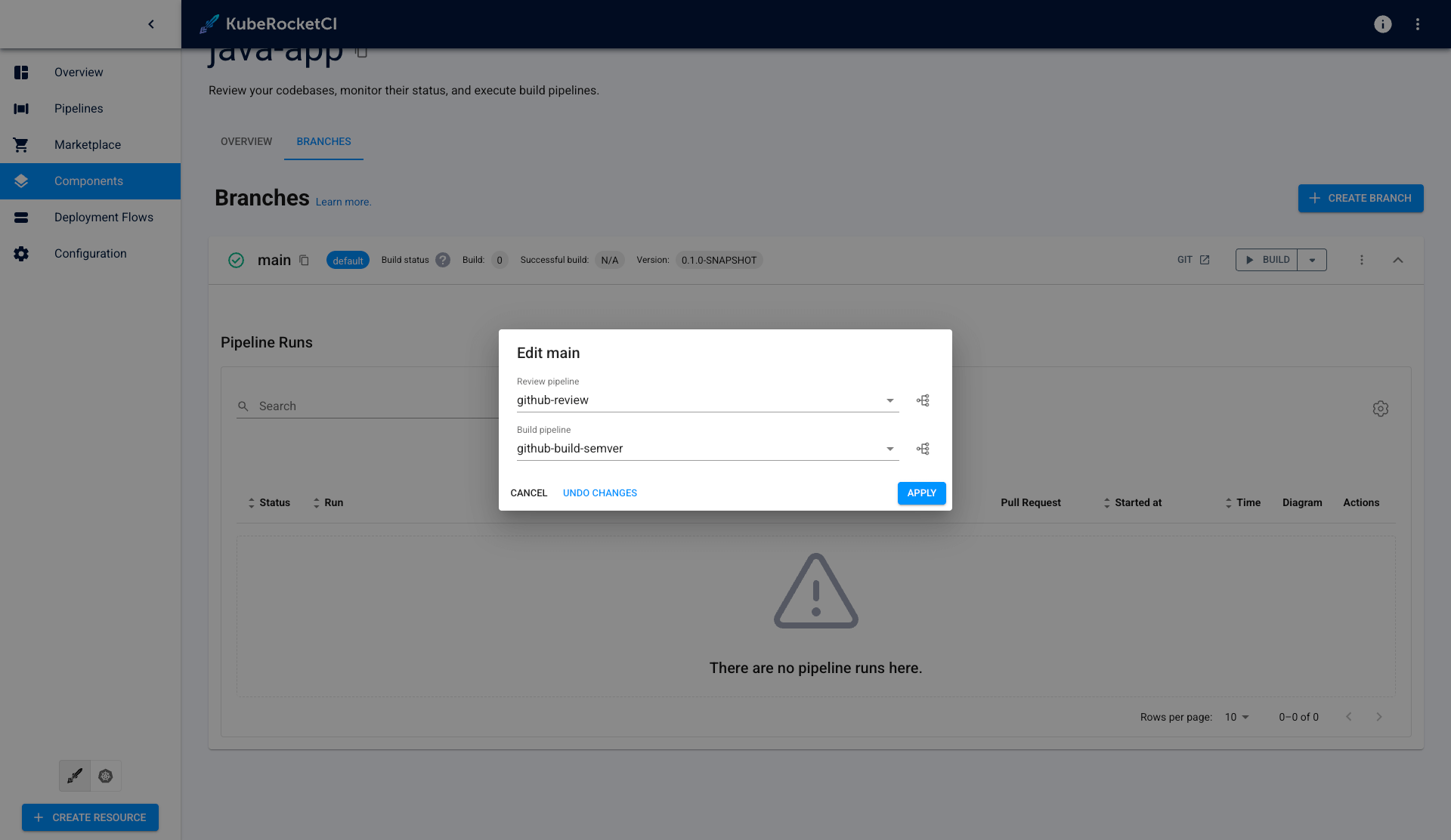Click the UNDO CHANGES link
This screenshot has height=840, width=1451.
point(599,493)
